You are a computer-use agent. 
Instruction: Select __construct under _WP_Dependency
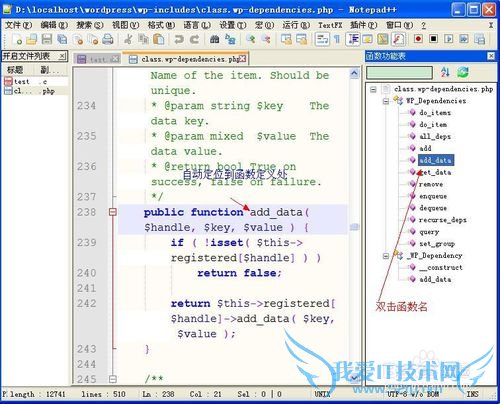coord(441,267)
